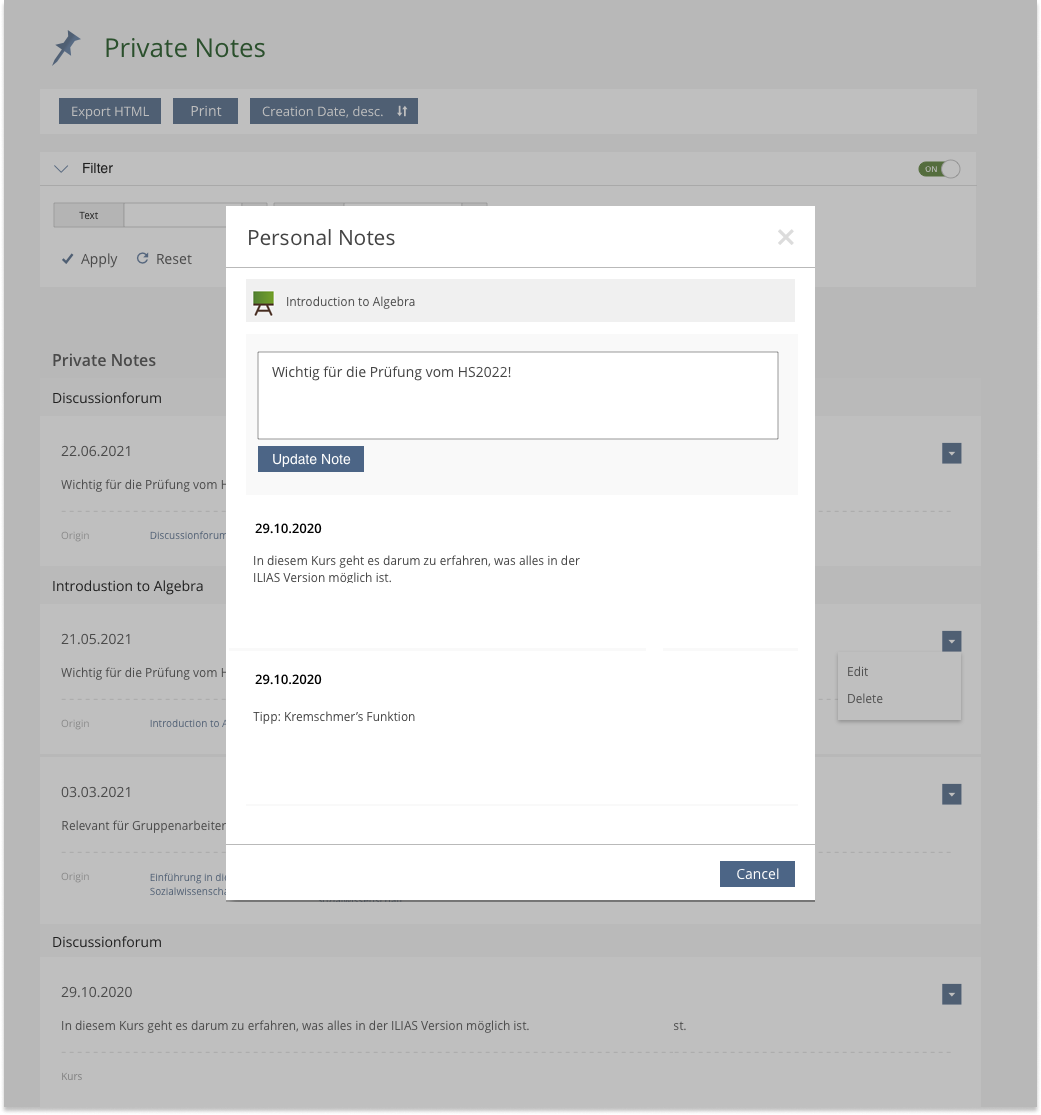Click the Update Note button
Viewport: 1041px width, 1115px height.
coord(311,459)
